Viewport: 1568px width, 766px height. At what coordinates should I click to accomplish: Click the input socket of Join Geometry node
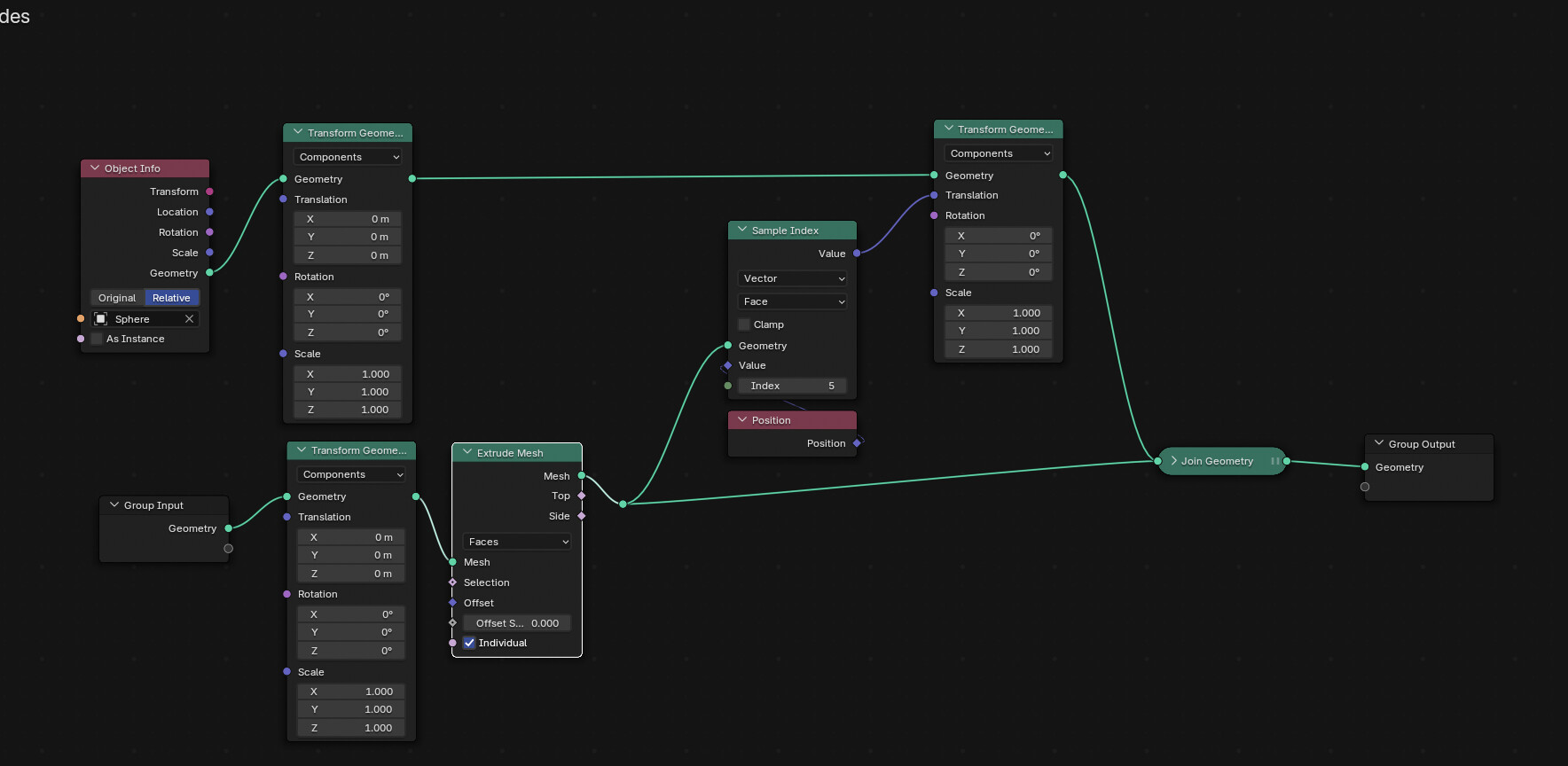pyautogui.click(x=1157, y=461)
